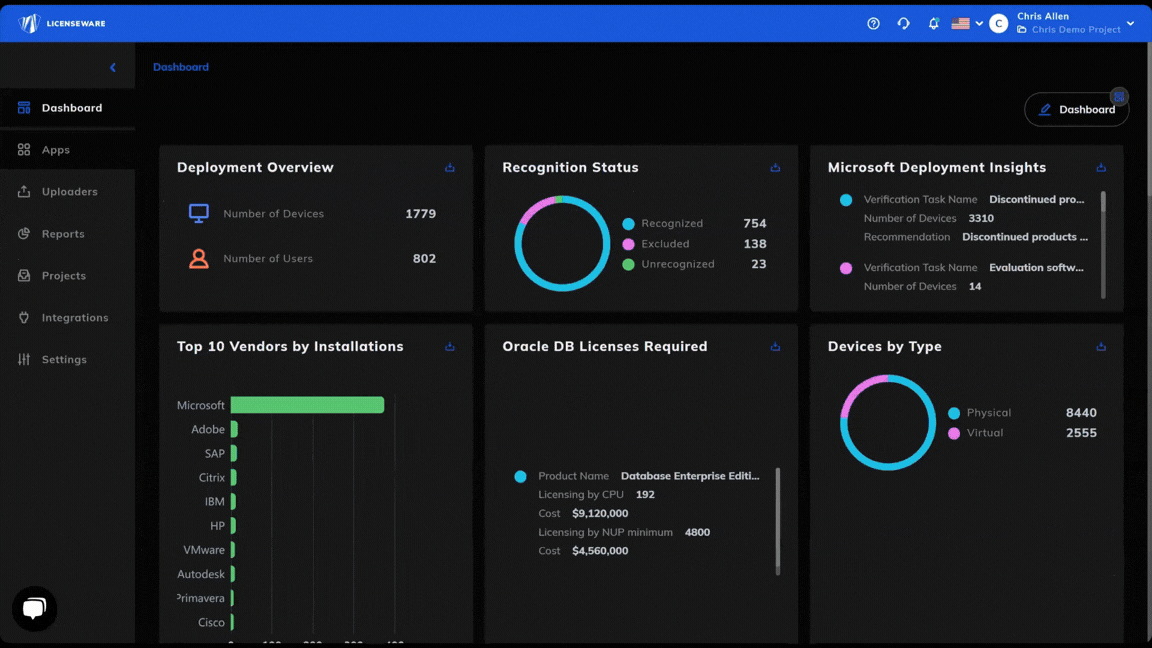Open Integrations in the sidebar
The height and width of the screenshot is (648, 1152).
click(x=68, y=317)
